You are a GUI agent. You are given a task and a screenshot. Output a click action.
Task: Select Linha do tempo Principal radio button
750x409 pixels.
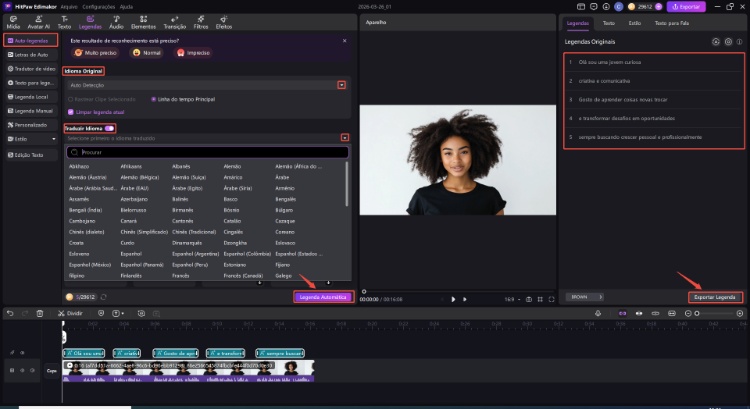pyautogui.click(x=154, y=99)
